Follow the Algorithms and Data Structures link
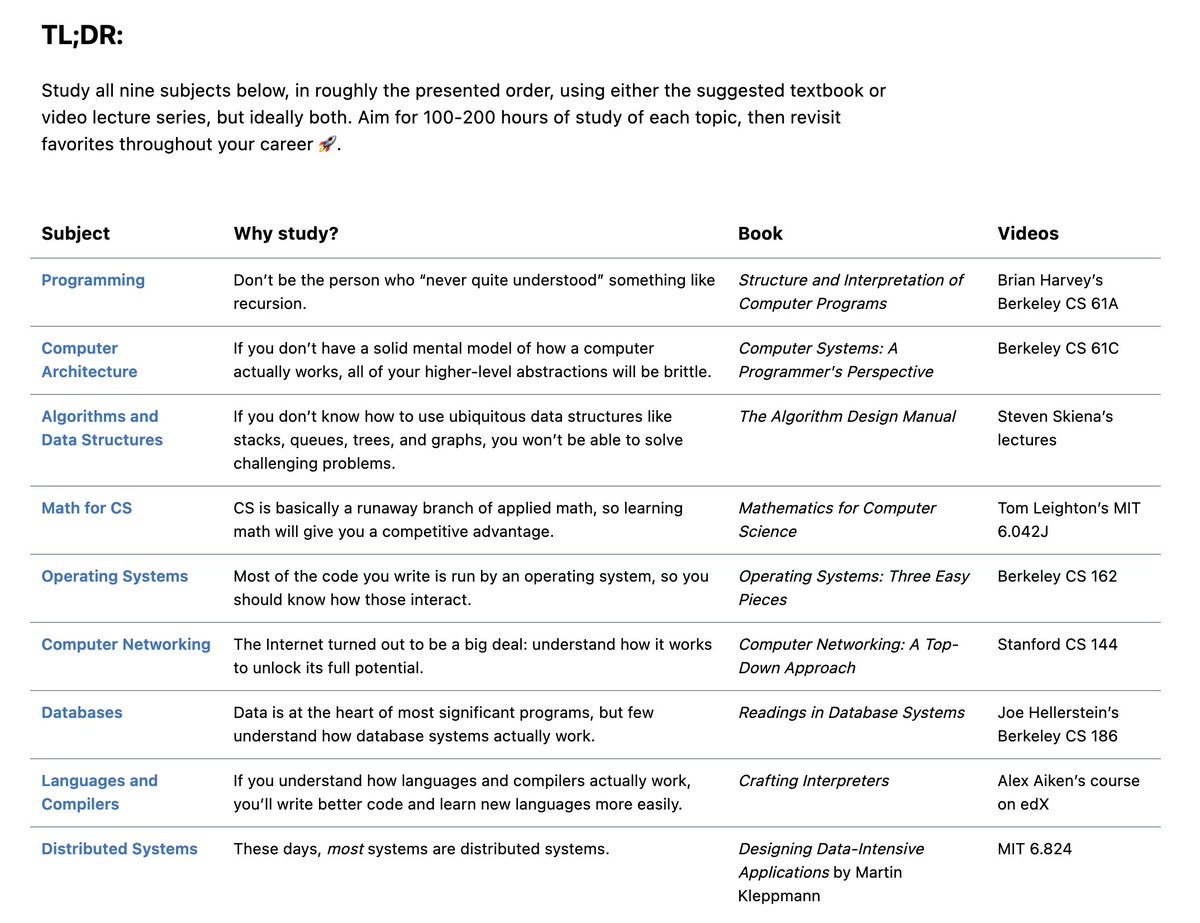Image resolution: width=1200 pixels, height=923 pixels. click(x=101, y=428)
